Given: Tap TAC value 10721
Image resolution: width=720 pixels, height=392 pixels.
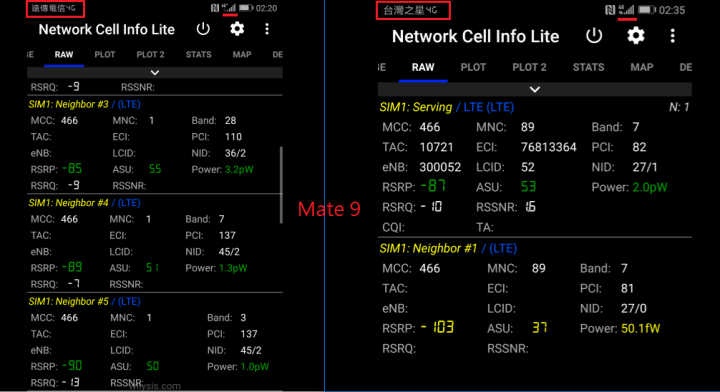Looking at the screenshot, I should (x=436, y=147).
